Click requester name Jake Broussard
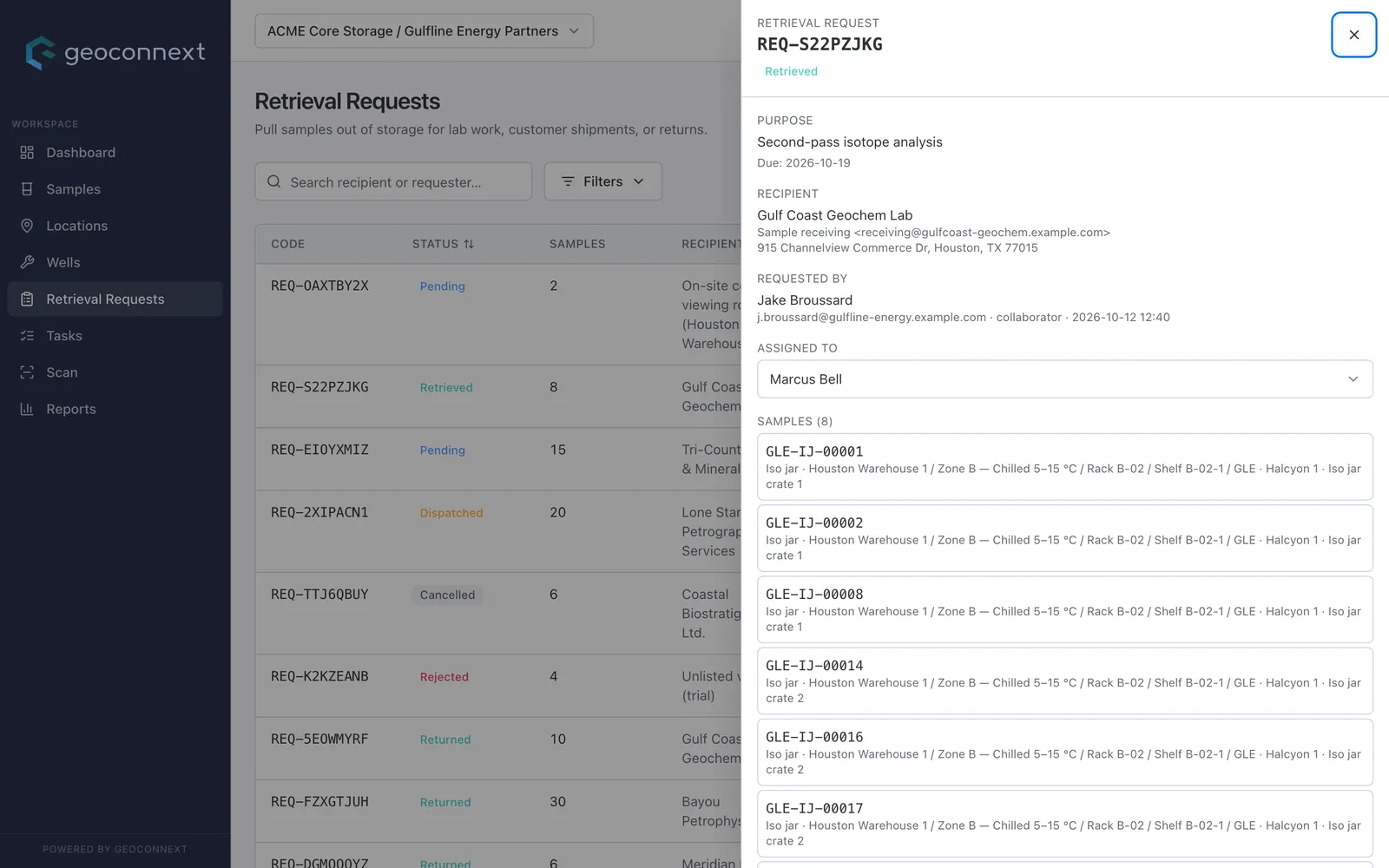Viewport: 1389px width, 868px height. click(805, 300)
